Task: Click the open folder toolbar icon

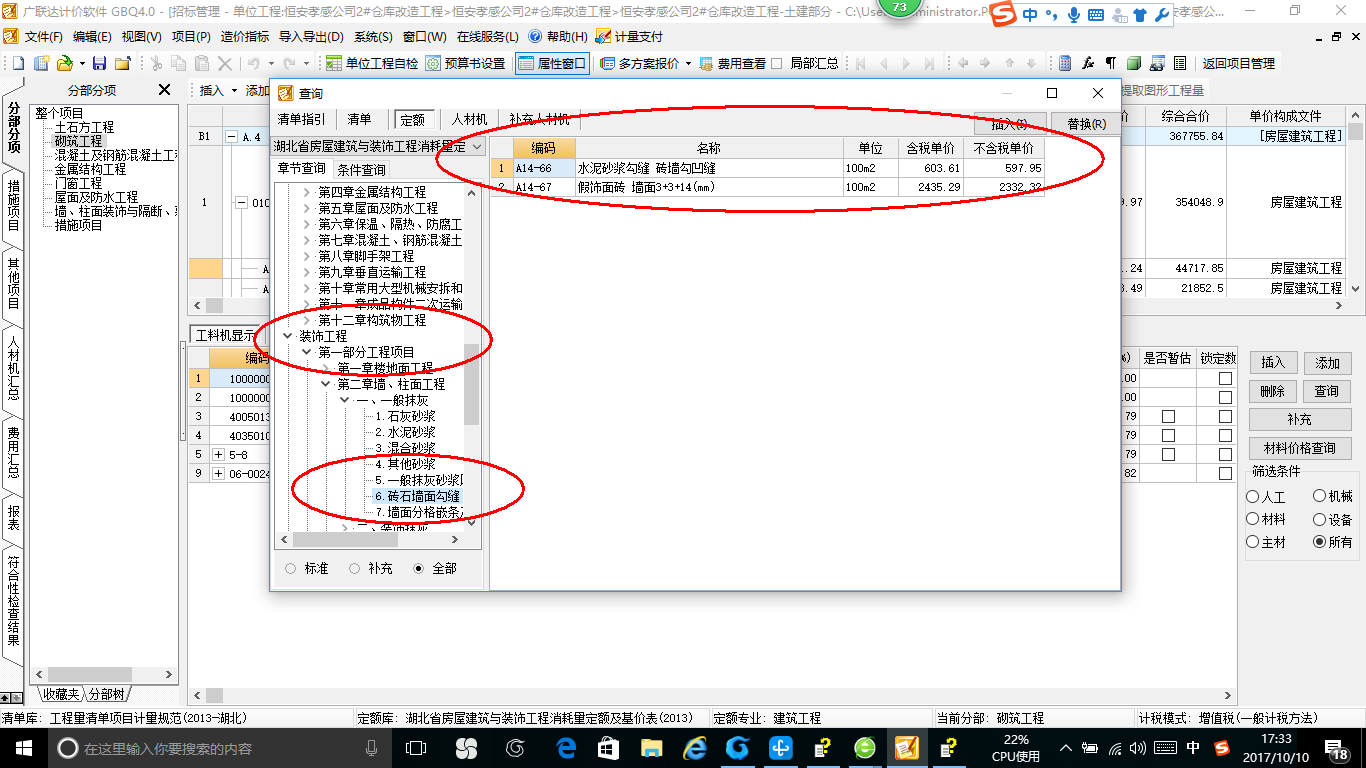Action: coord(63,63)
